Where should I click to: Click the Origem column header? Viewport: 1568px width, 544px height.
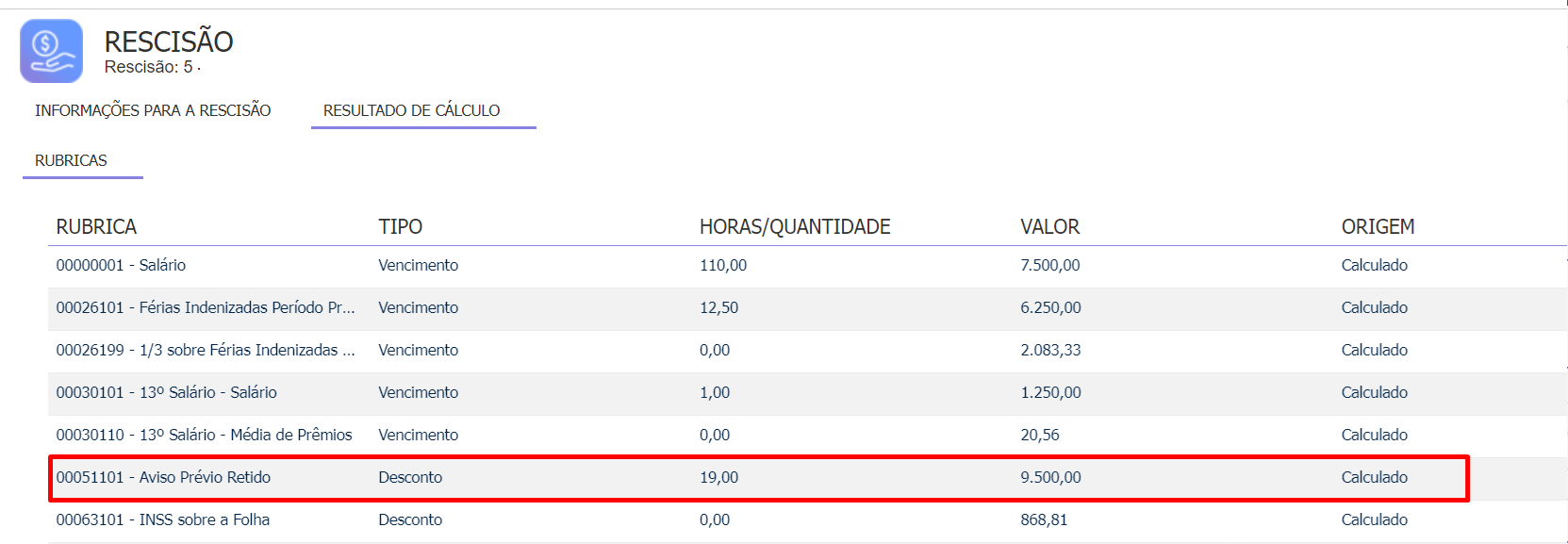coord(1378,226)
